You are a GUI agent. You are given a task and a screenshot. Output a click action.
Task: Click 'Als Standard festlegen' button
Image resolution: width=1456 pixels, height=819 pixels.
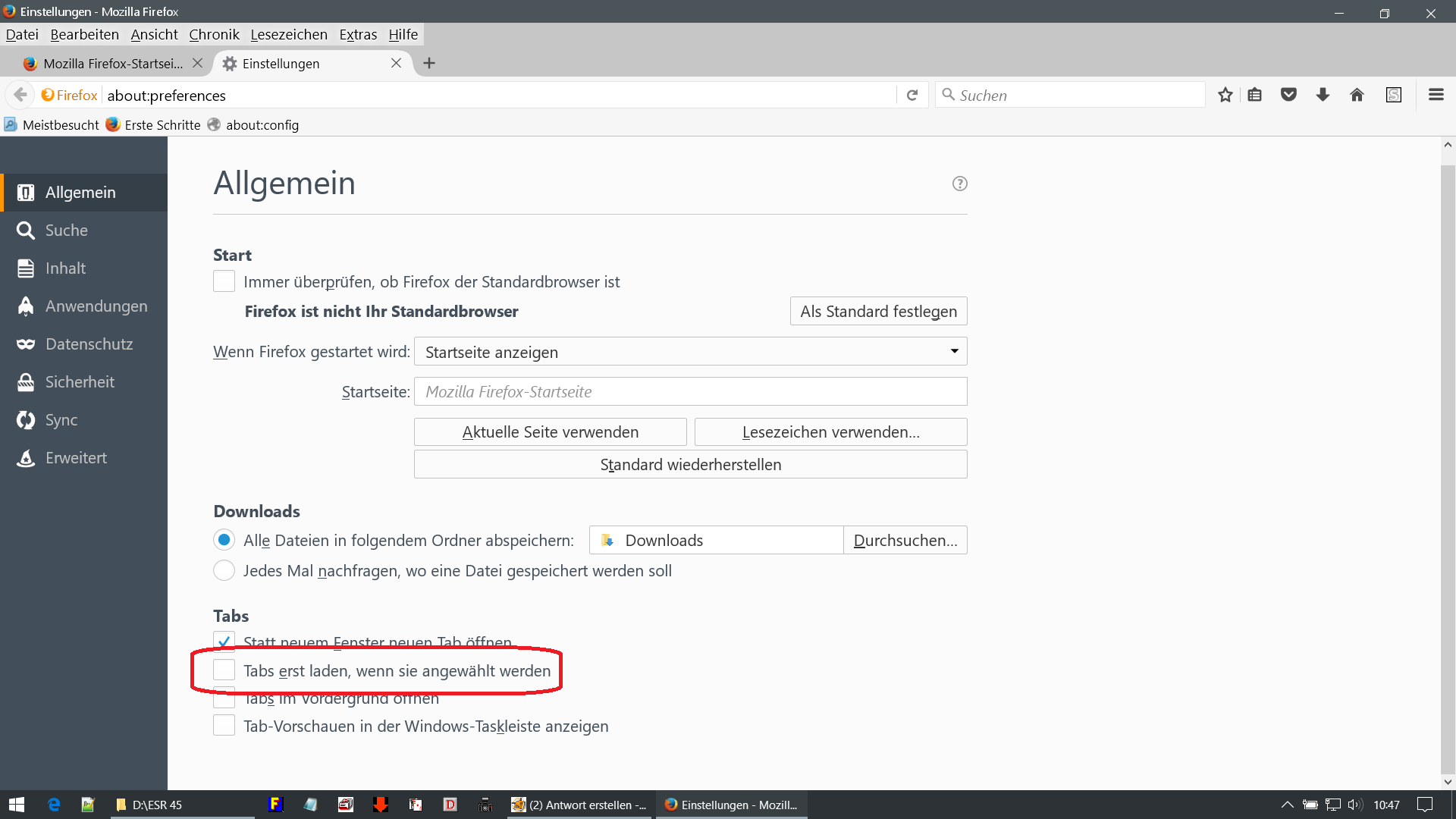878,312
